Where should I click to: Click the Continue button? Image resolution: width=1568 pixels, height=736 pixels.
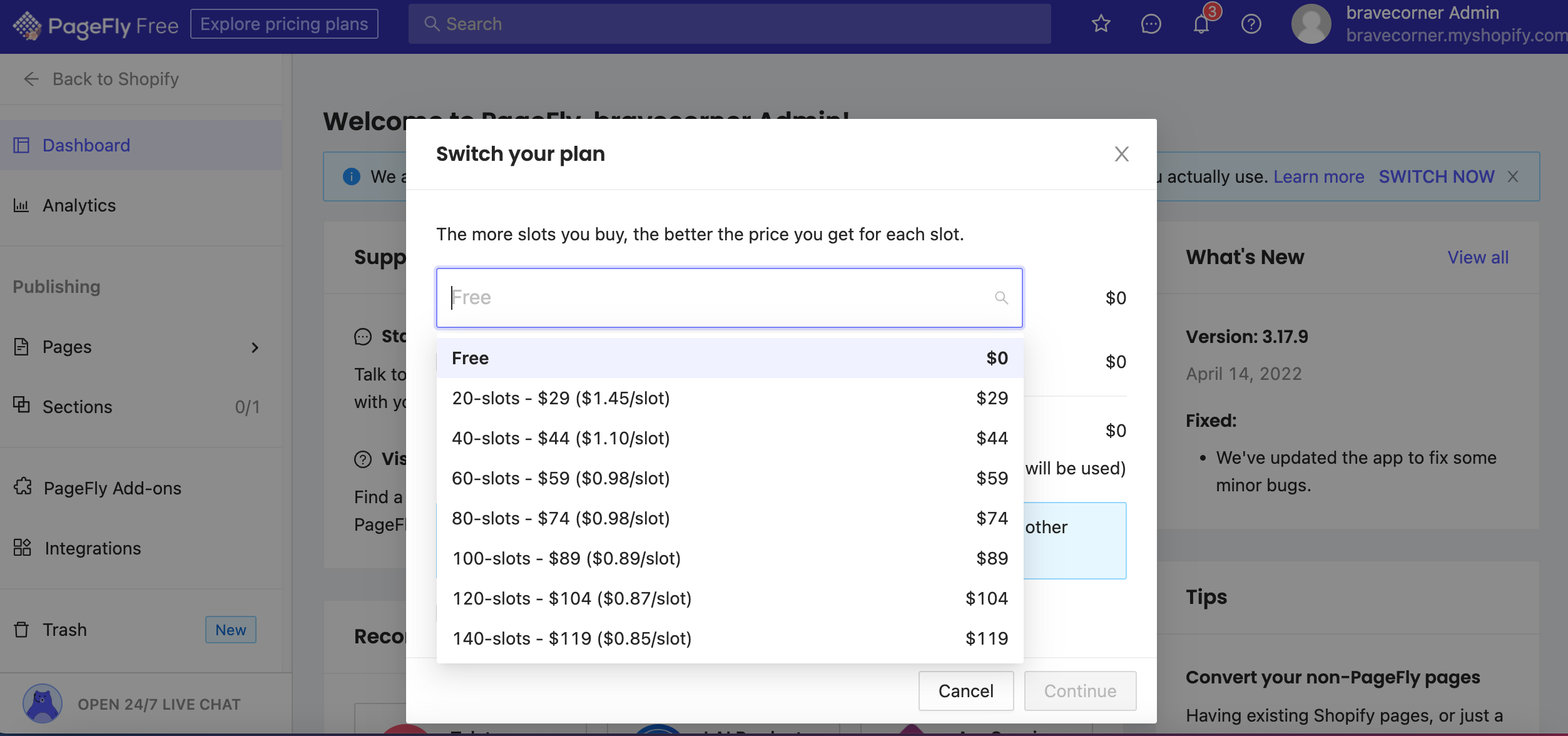1080,691
